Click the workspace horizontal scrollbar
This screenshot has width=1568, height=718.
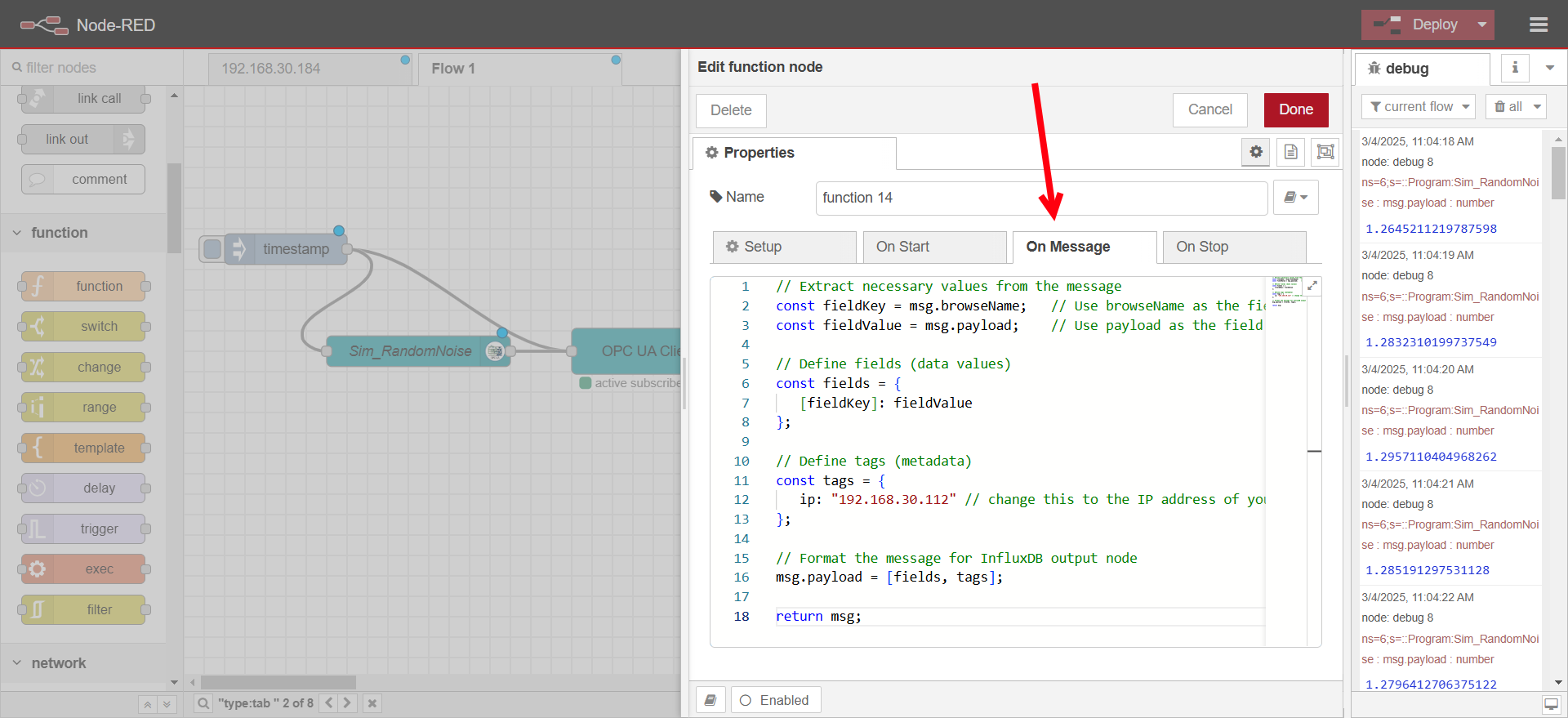[x=278, y=682]
